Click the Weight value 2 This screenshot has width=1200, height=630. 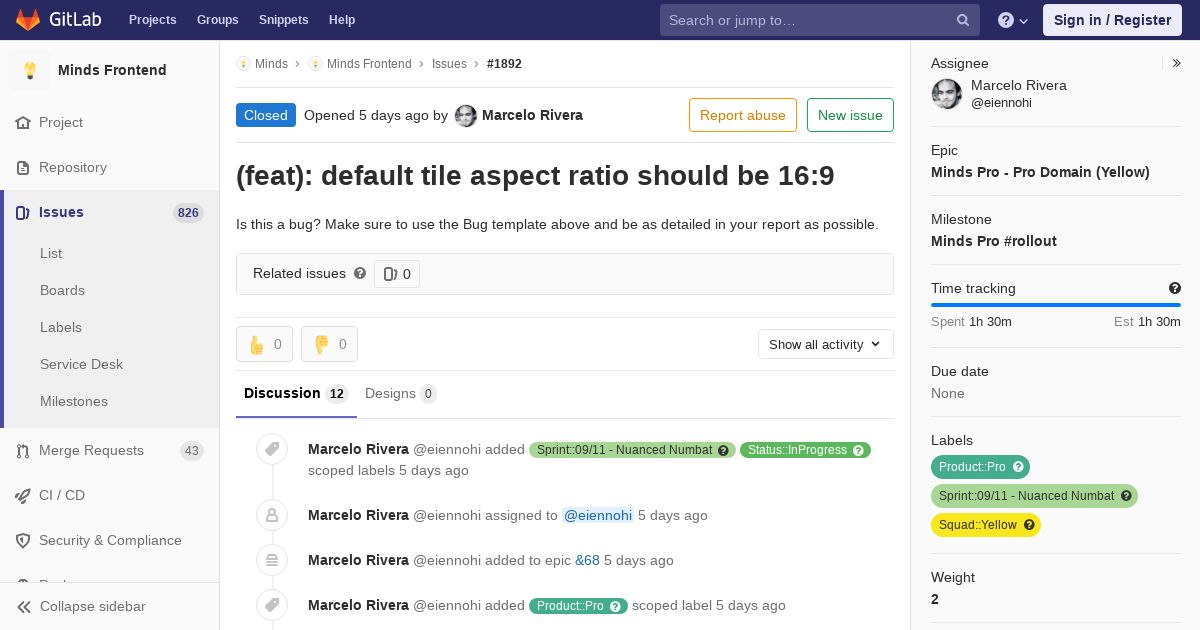935,599
